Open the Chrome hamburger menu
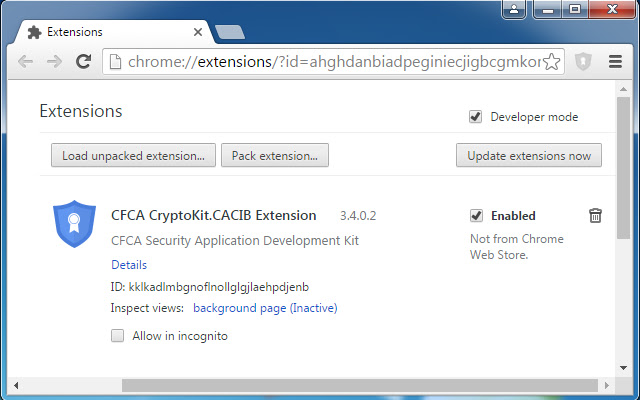The image size is (640, 400). click(615, 62)
